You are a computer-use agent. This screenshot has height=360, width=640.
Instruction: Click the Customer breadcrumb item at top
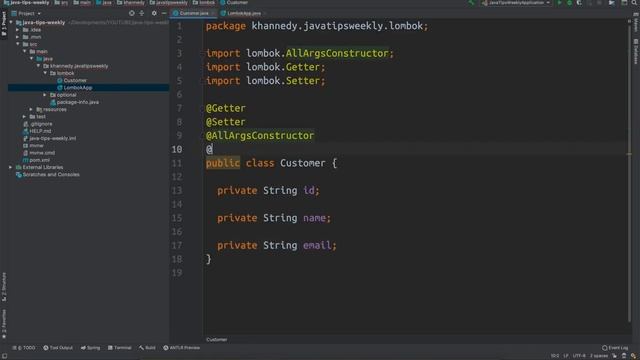tap(234, 2)
